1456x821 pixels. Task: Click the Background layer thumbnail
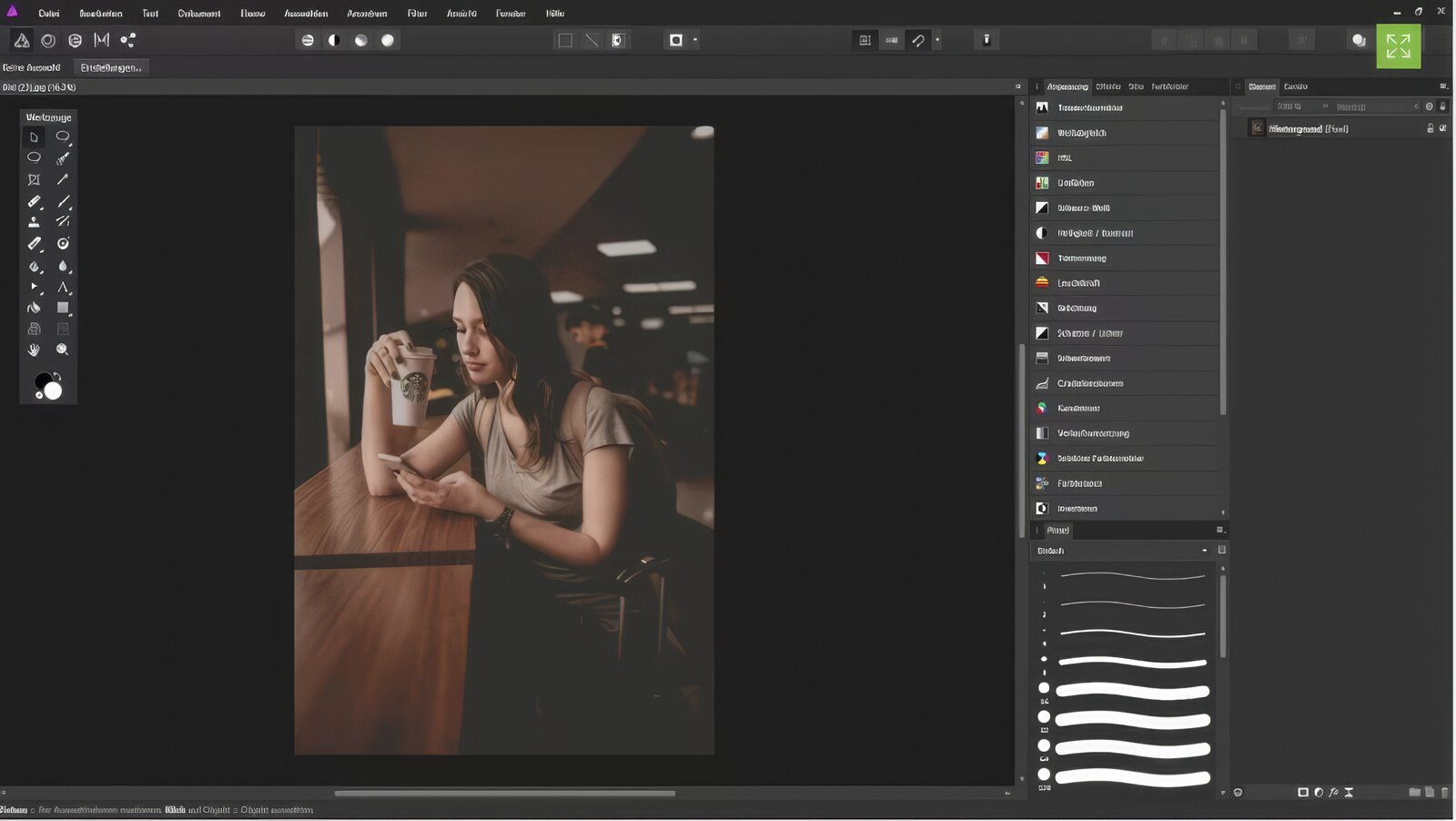[1258, 128]
